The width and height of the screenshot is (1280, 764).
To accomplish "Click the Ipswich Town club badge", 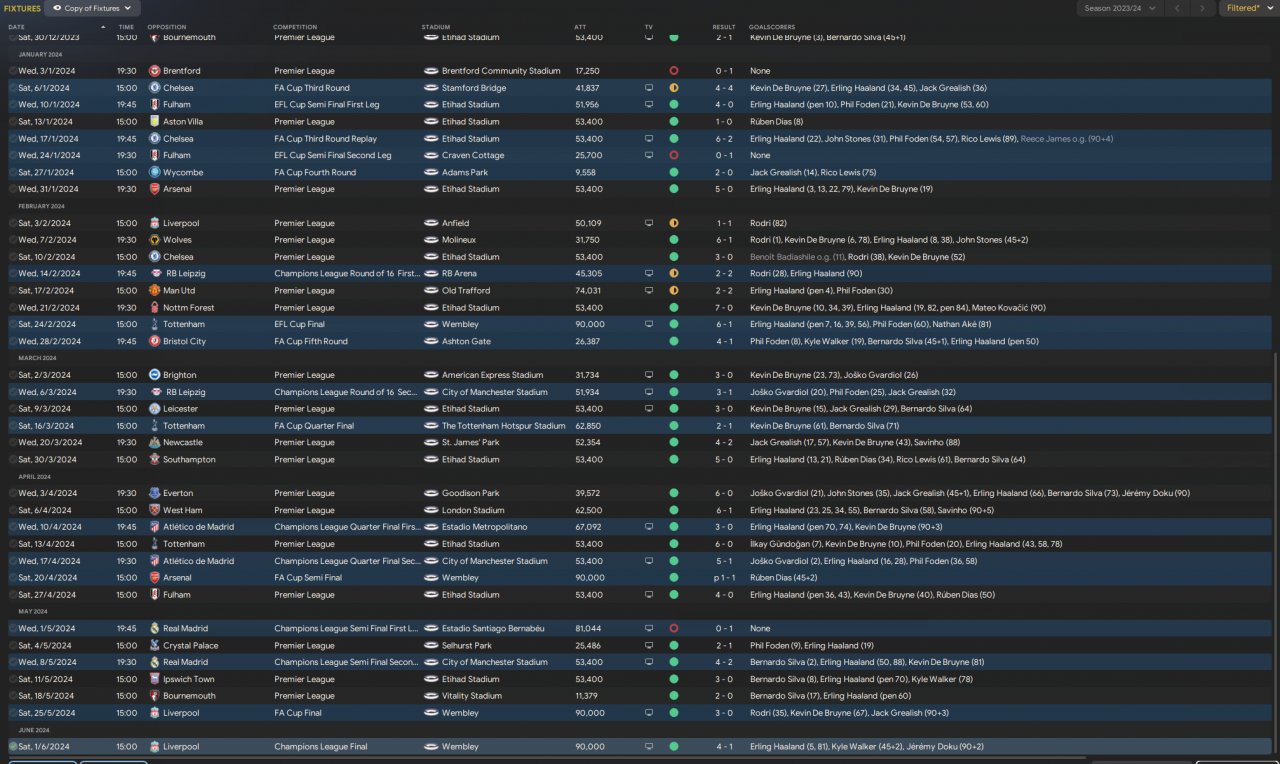I will 154,679.
